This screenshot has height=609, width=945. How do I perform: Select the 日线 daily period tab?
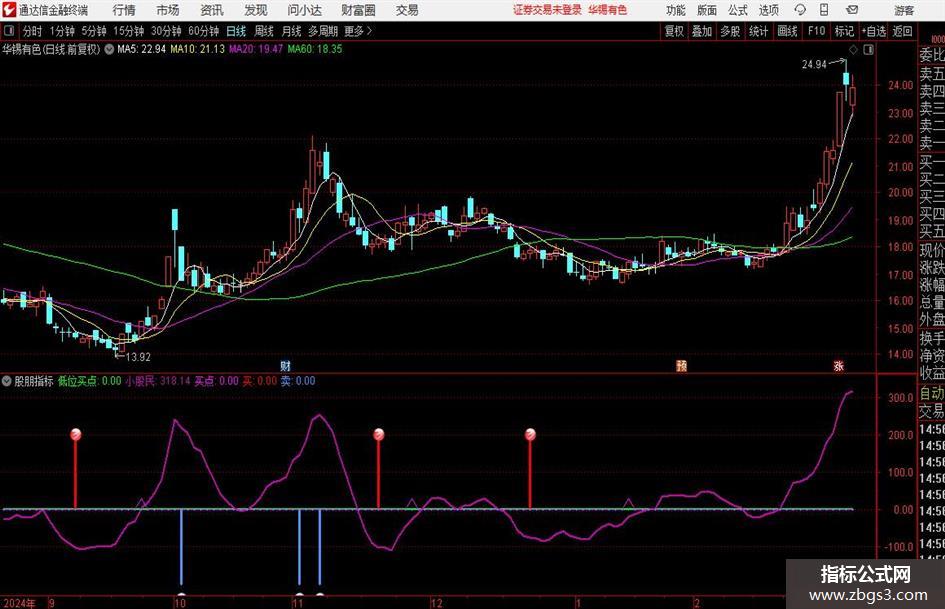pyautogui.click(x=236, y=31)
